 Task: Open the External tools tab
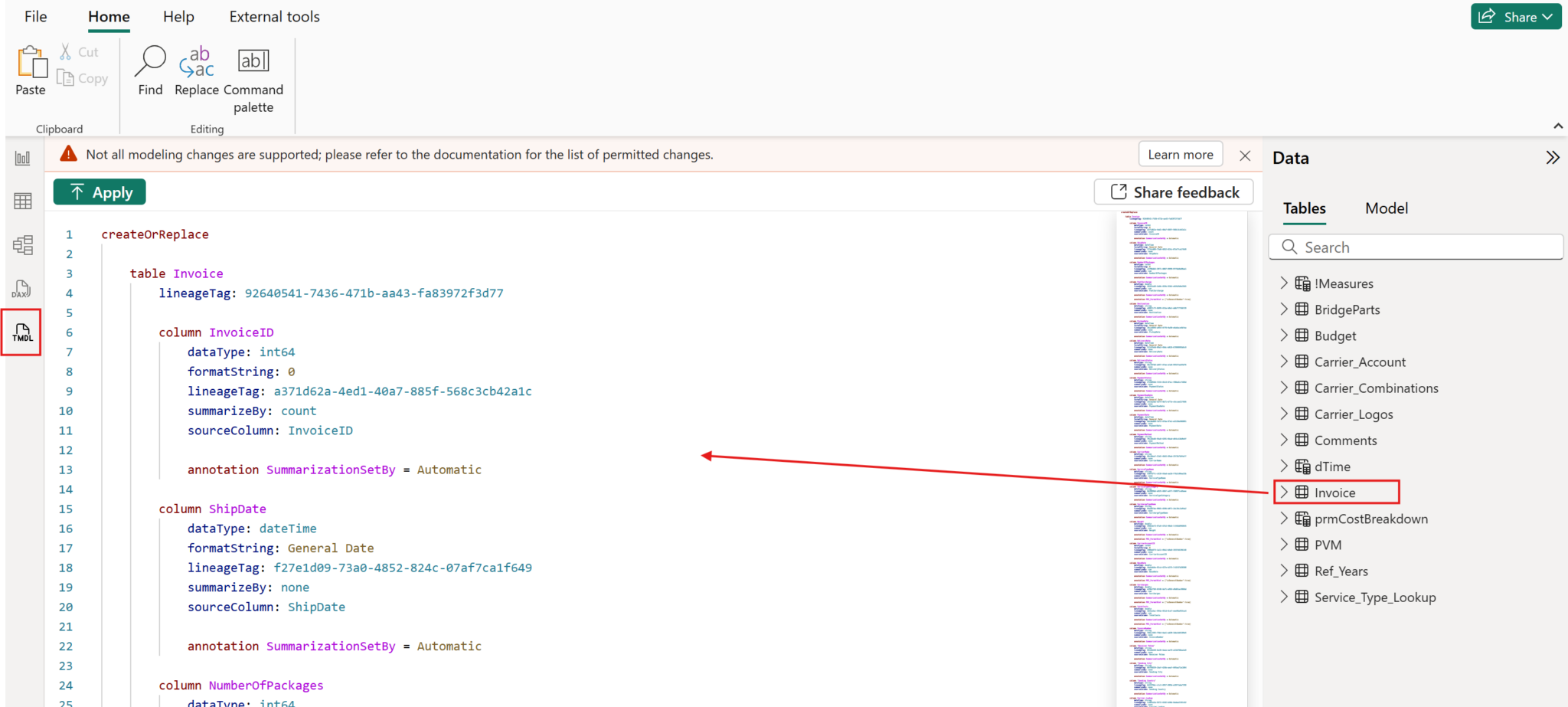tap(274, 17)
